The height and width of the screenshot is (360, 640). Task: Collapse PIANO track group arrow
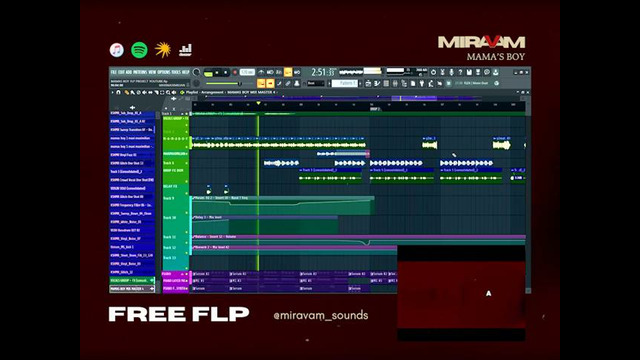182,274
